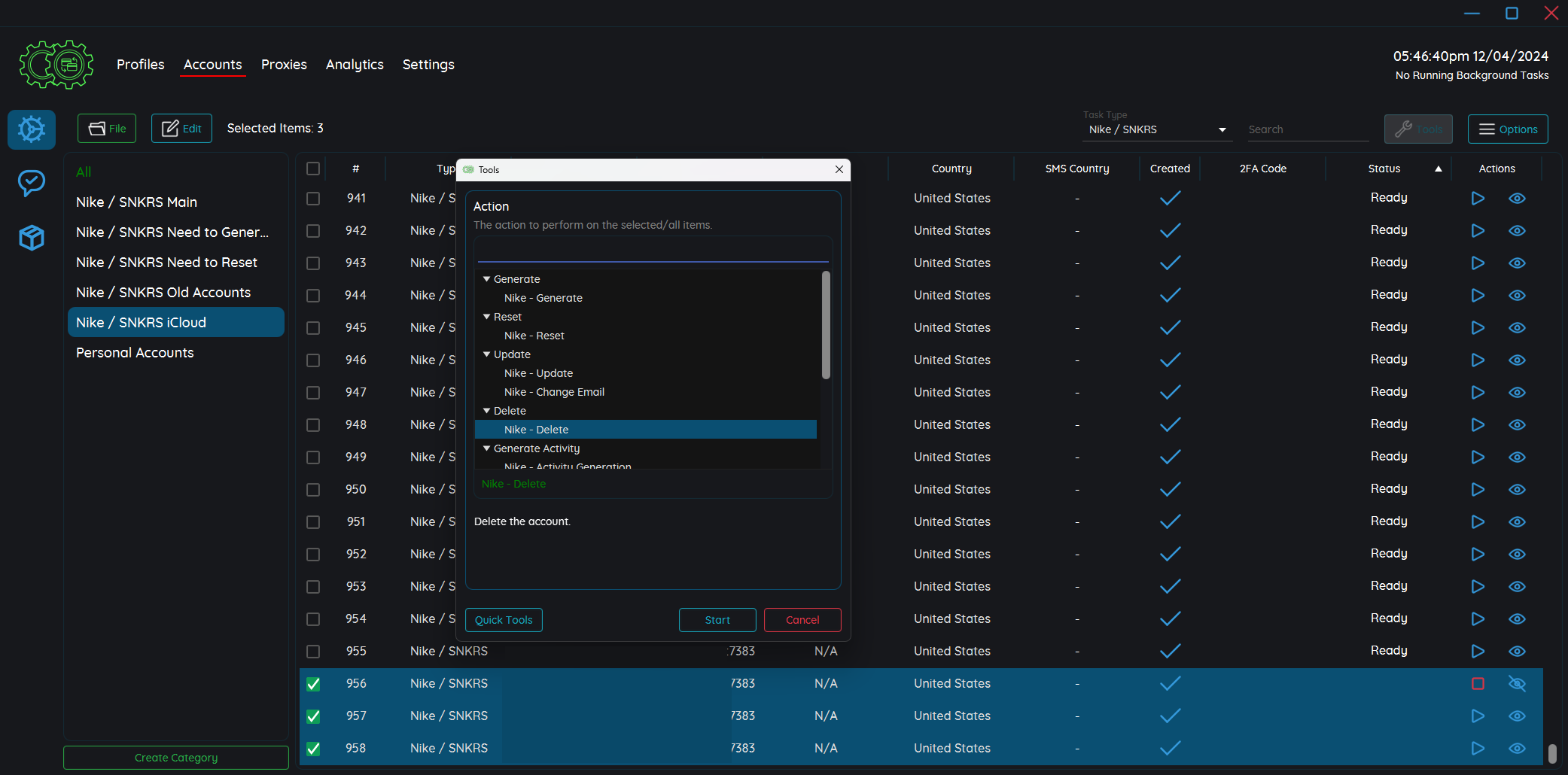Stop the running task on row 956
1568x775 pixels.
coord(1478,684)
